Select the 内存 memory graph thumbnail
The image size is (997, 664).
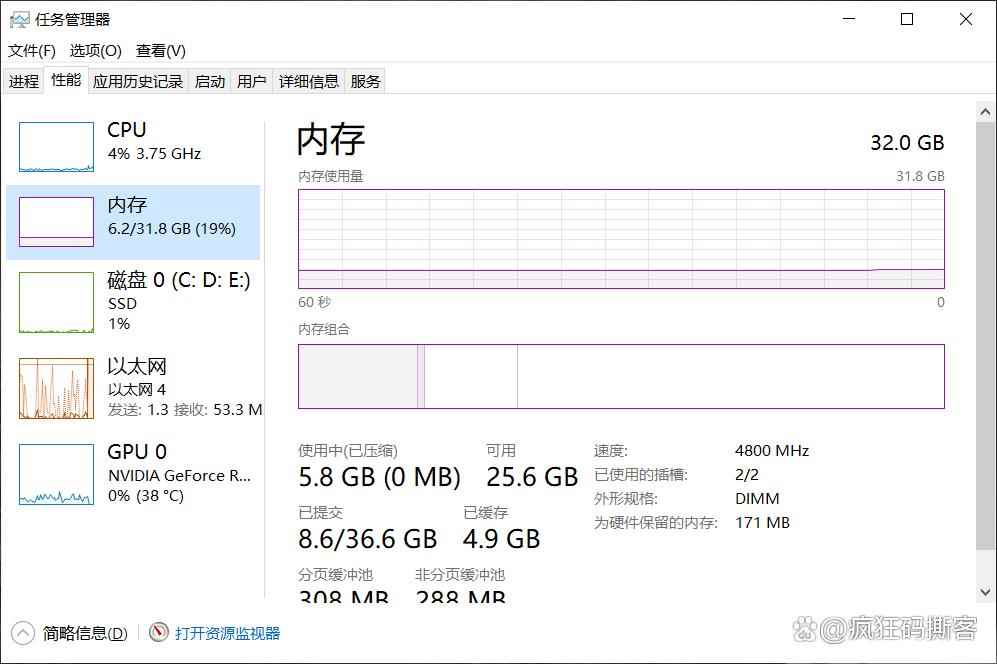click(x=56, y=222)
